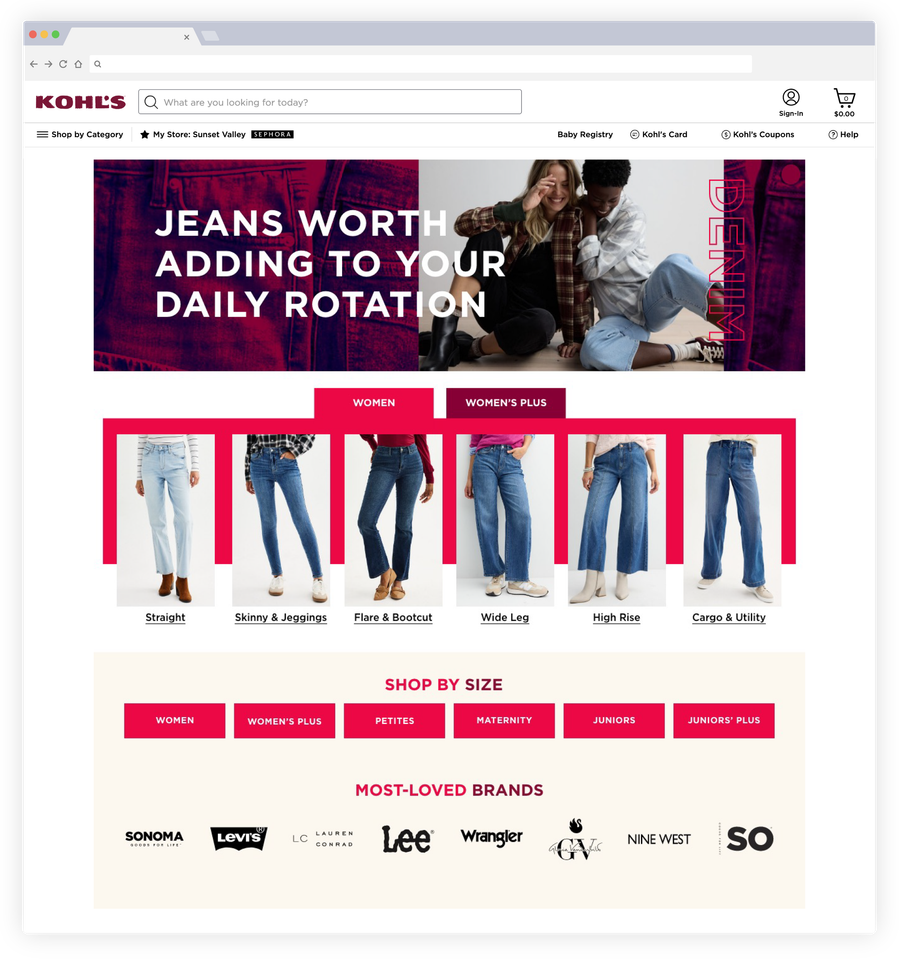Select the Lee brand logo

click(x=407, y=839)
